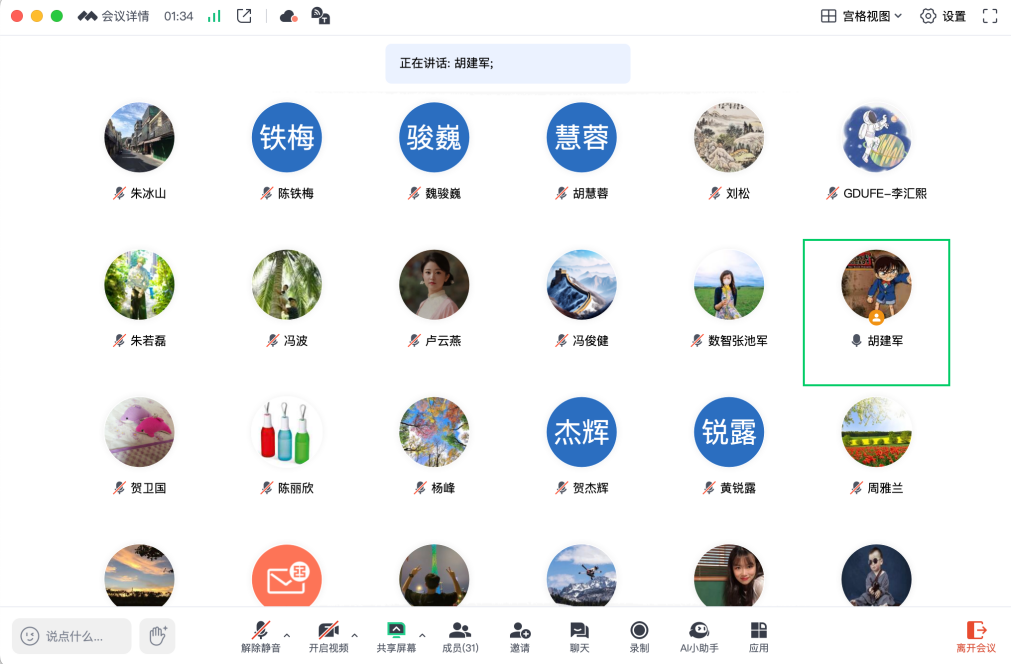The width and height of the screenshot is (1011, 664).
Task: Select 魏骏巍's blue 骏巍 avatar
Action: (434, 137)
